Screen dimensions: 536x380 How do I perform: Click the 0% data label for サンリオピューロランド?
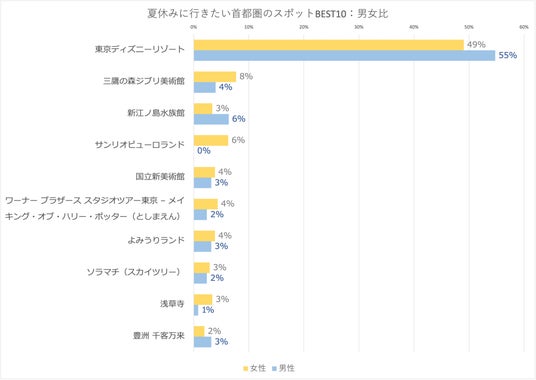204,151
